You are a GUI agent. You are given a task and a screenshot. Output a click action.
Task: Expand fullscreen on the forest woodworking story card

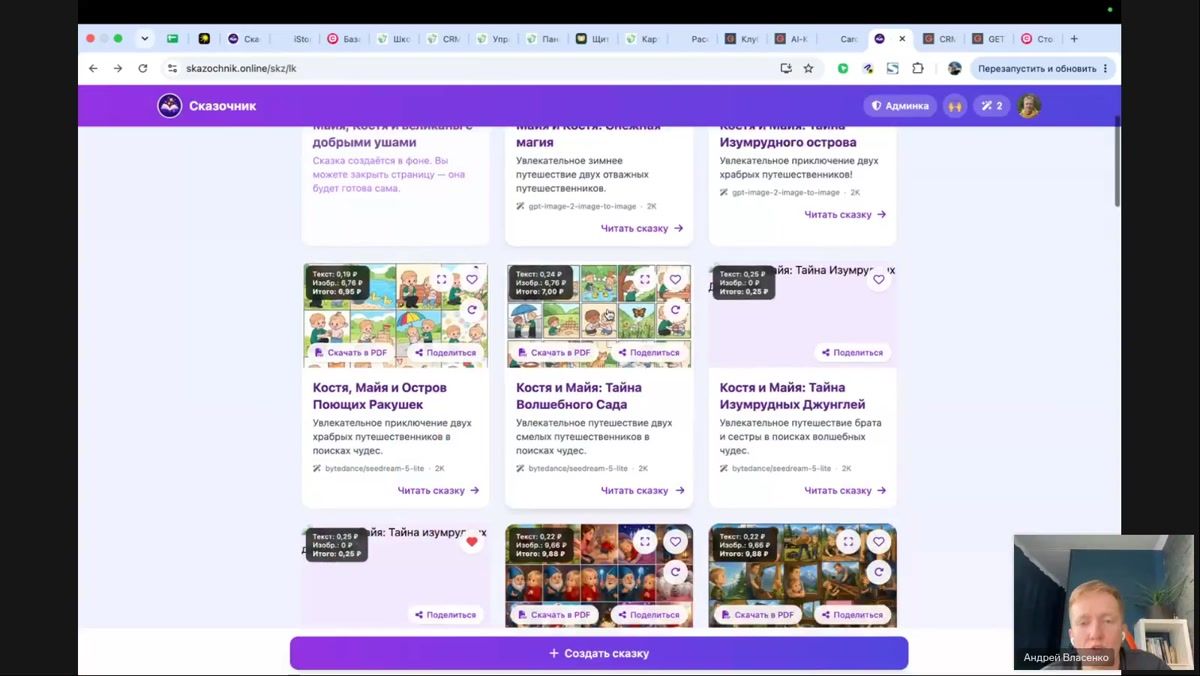849,542
